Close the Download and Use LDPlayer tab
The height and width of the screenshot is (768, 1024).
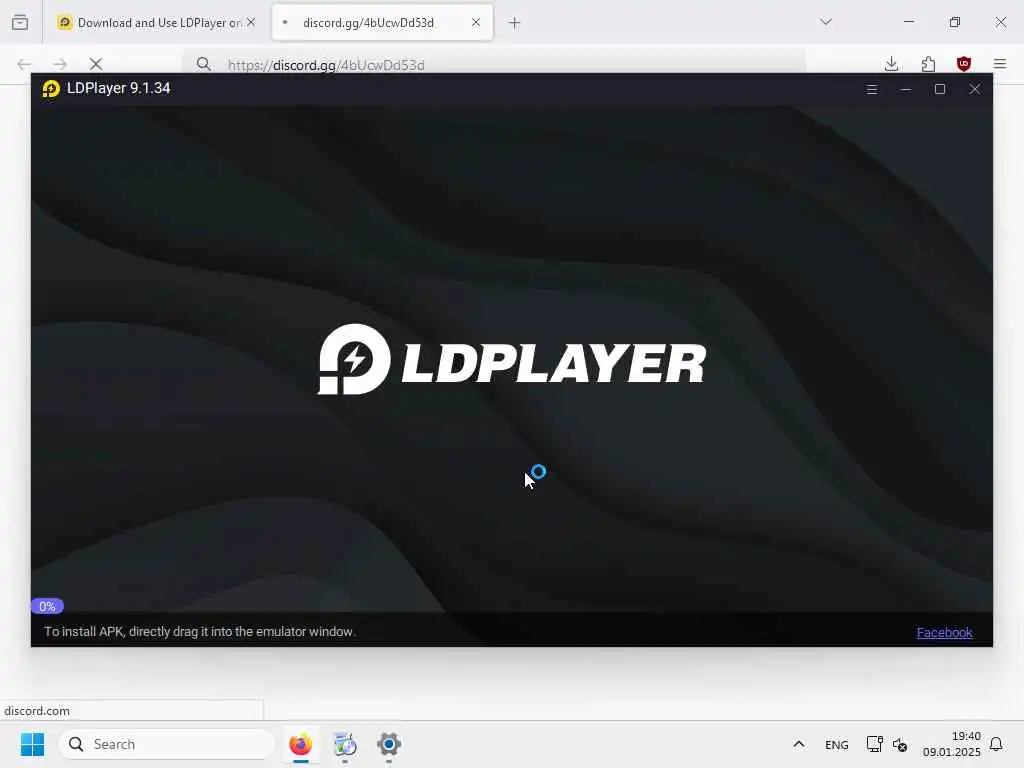[251, 22]
